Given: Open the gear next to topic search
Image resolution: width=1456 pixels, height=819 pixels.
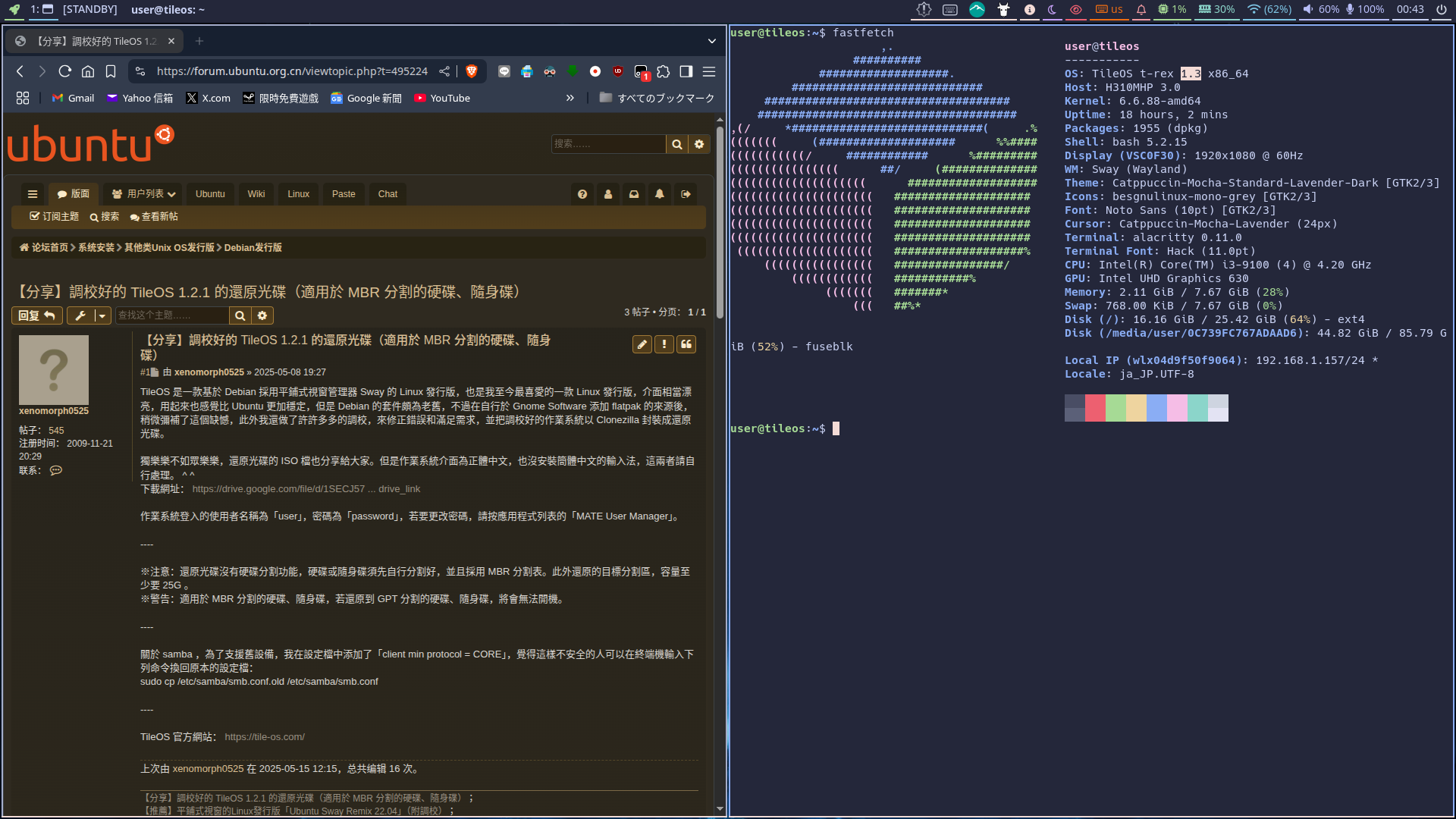Looking at the screenshot, I should click(262, 315).
